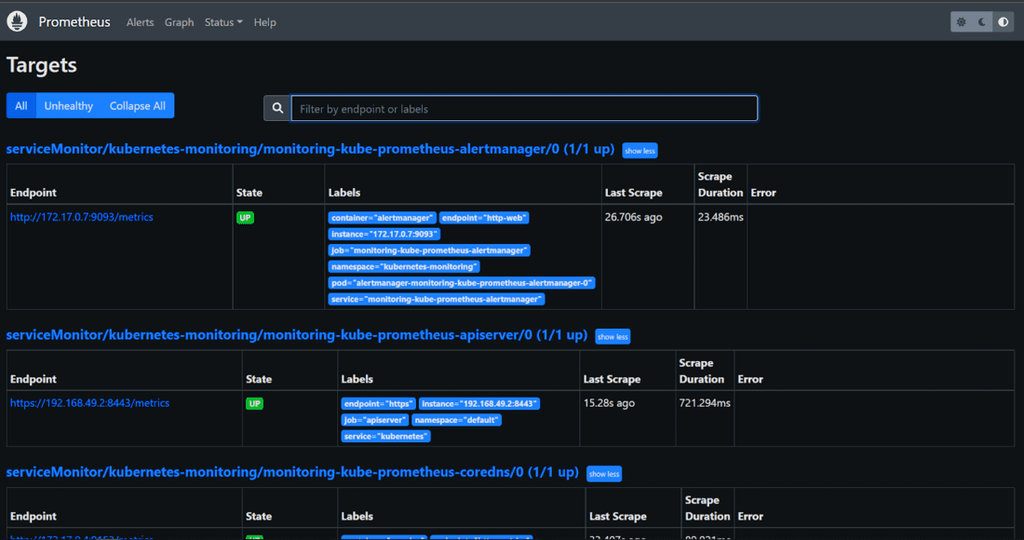Open the apiserver serviceMonitor heading link
Viewport: 1024px width, 540px height.
296,335
